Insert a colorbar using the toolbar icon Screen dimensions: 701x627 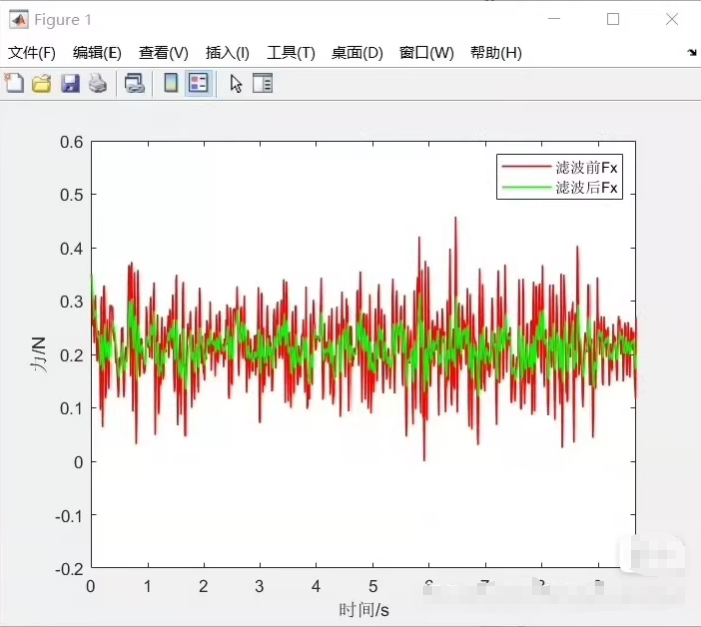coord(171,83)
